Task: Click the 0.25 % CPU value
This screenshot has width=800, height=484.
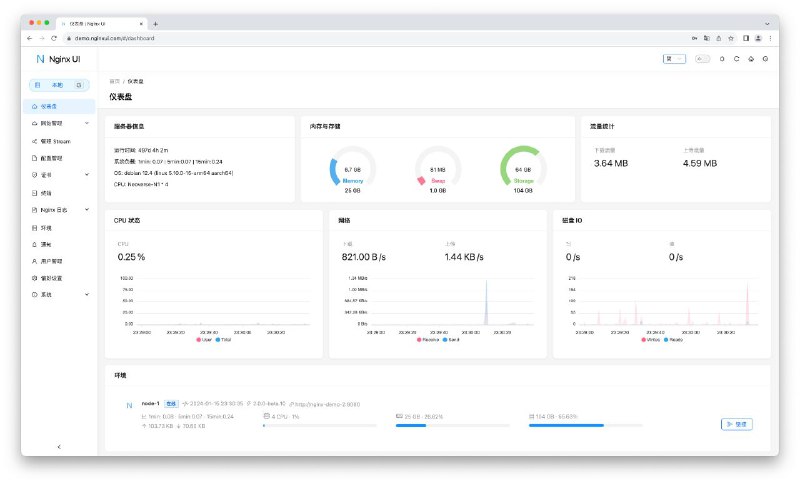Action: 131,257
